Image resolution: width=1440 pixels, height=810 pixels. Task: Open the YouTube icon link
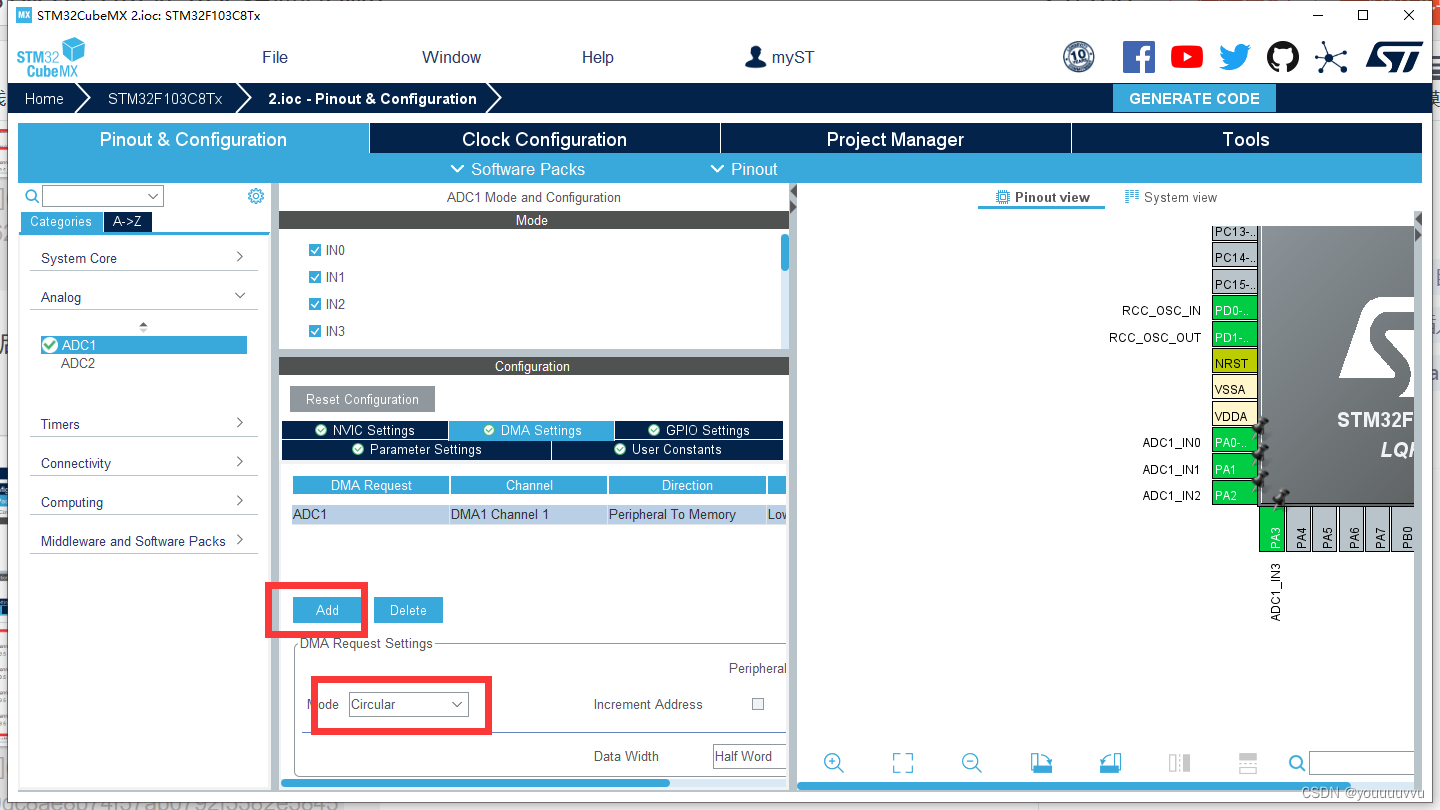(x=1186, y=57)
